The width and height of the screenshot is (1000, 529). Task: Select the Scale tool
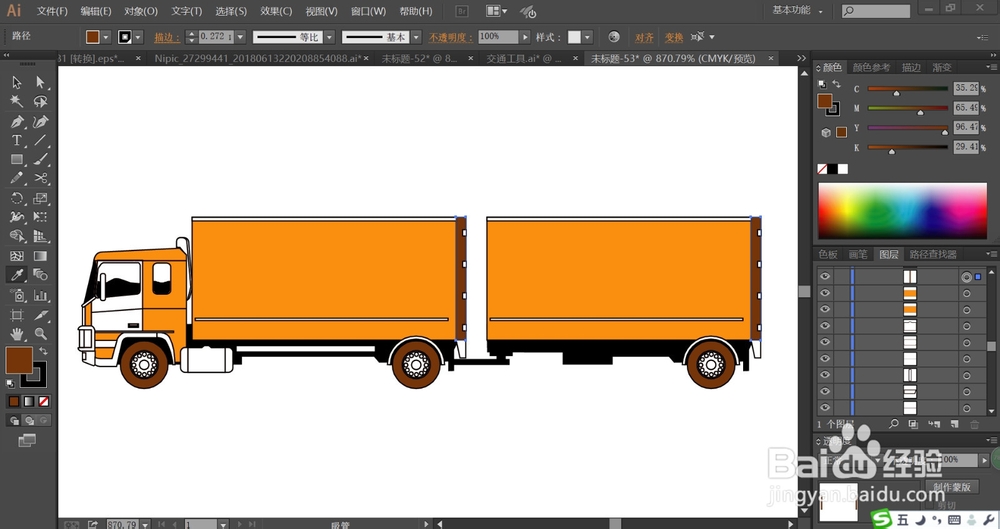pos(40,198)
